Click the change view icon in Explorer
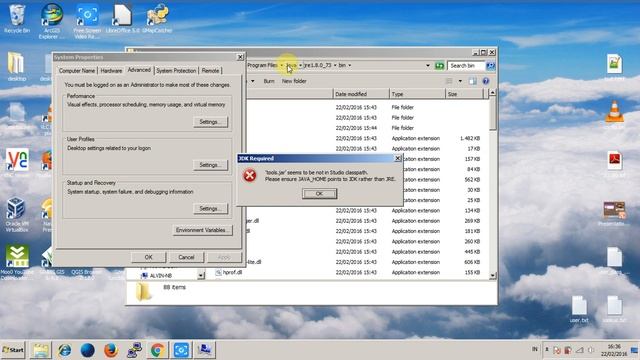Screen dimensions: 640x360 (449, 81)
